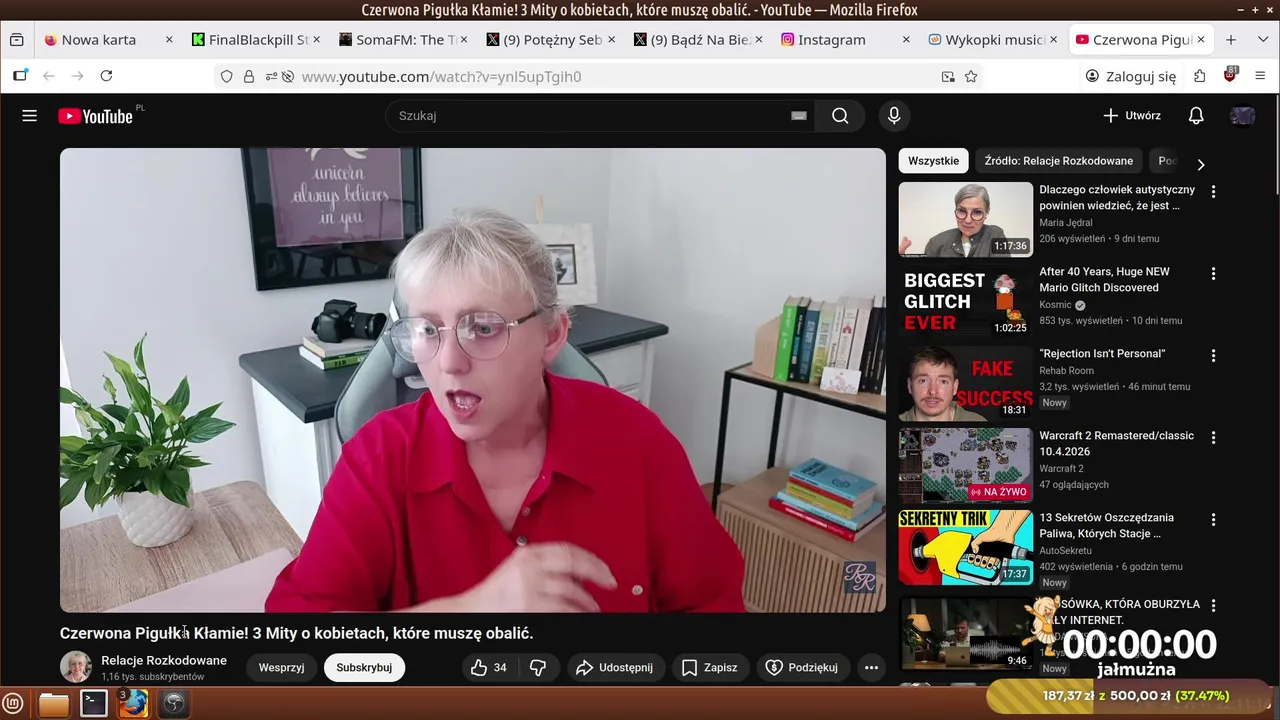Open options for AutoSekretu video
1280x720 pixels.
click(1214, 519)
